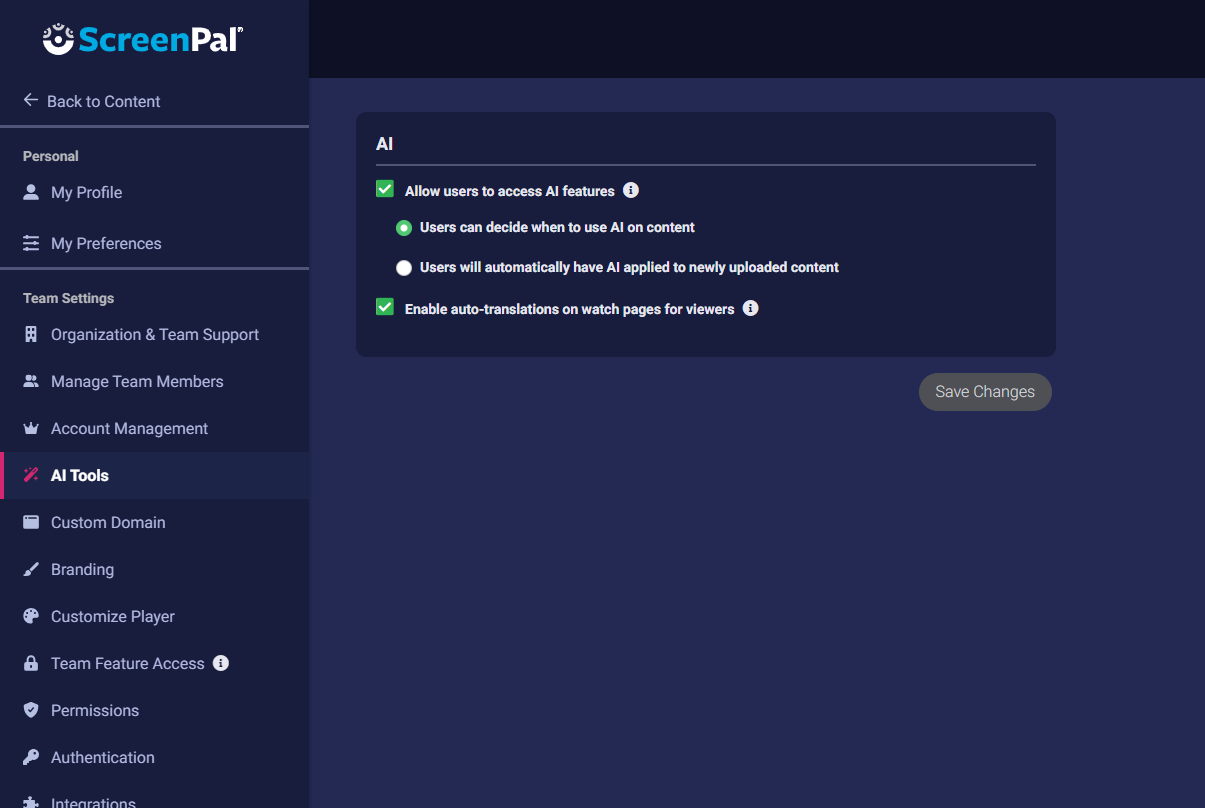Click the palette icon for Customize Player
Screen dimensions: 1205x808
pyautogui.click(x=31, y=616)
